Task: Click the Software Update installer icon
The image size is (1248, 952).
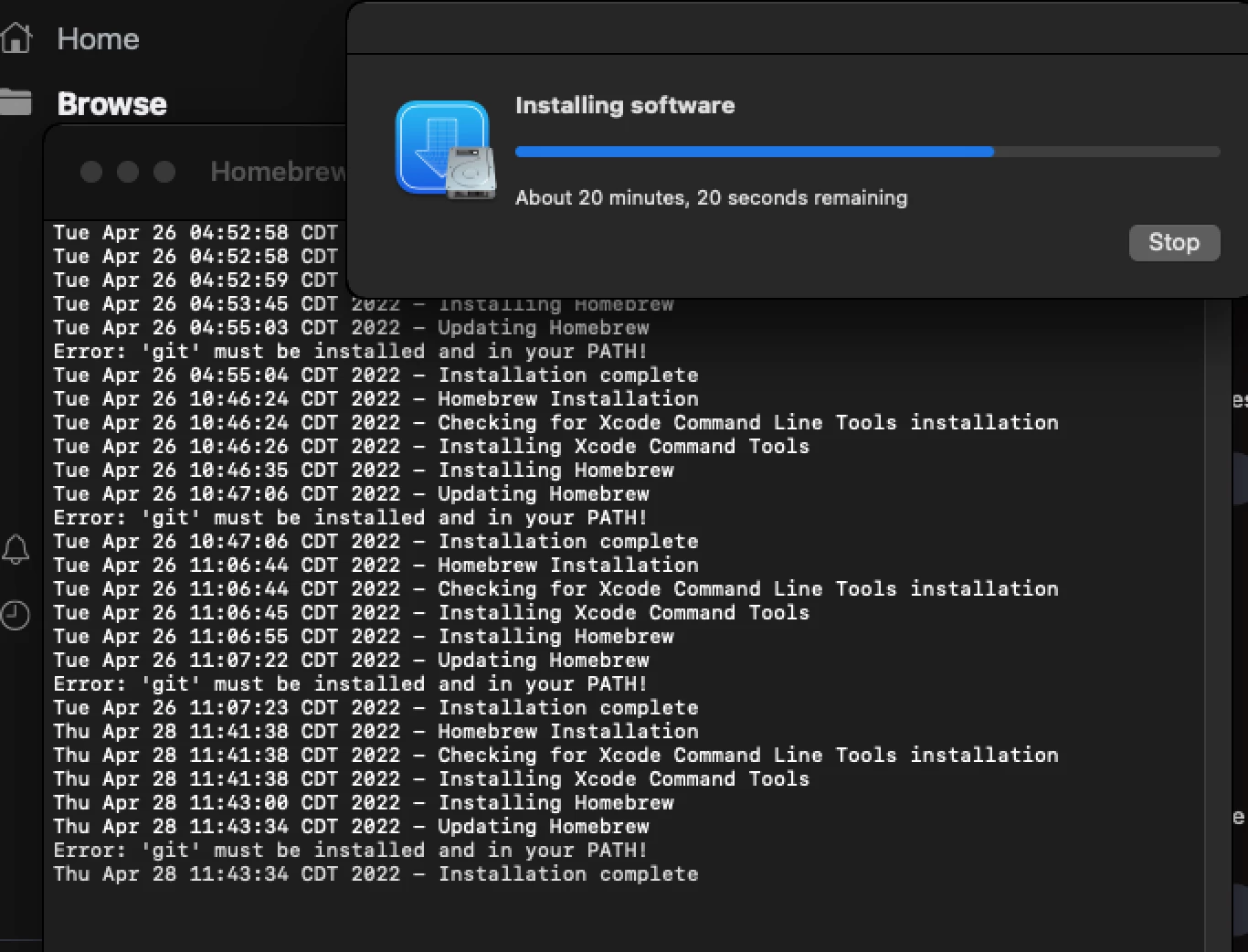Action: click(446, 149)
